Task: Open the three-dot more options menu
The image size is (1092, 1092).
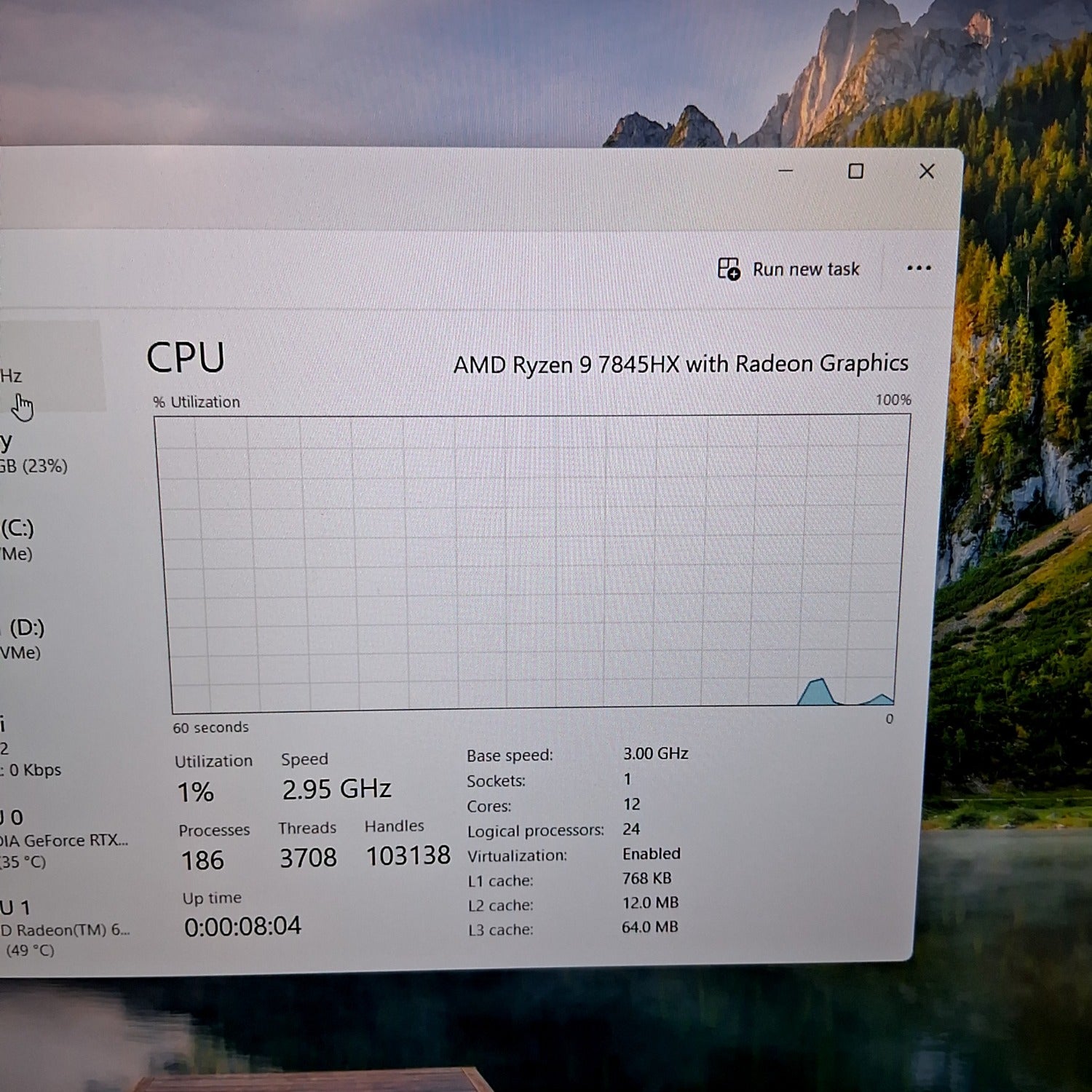Action: click(x=919, y=268)
